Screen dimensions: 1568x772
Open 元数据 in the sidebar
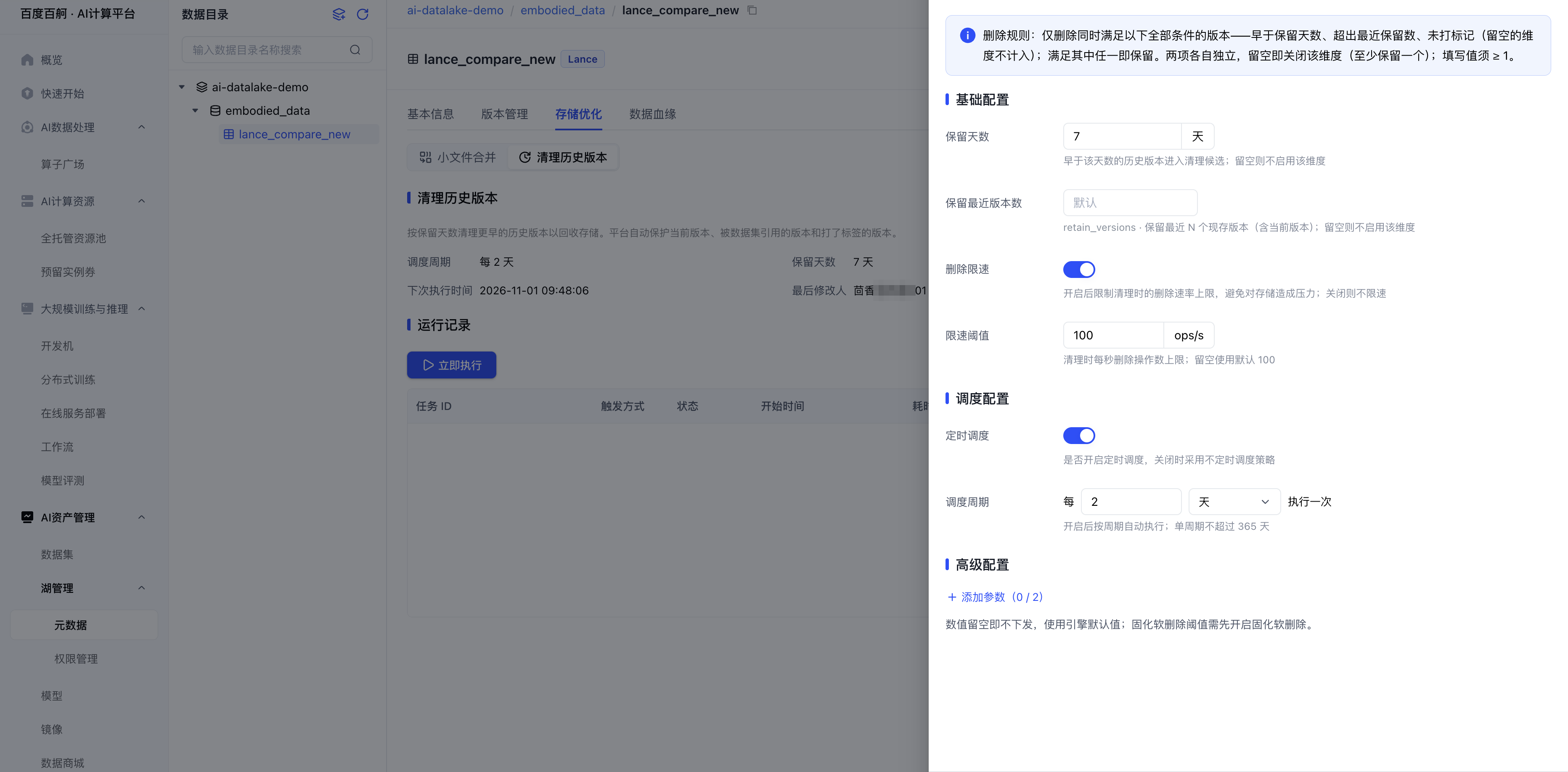click(84, 625)
